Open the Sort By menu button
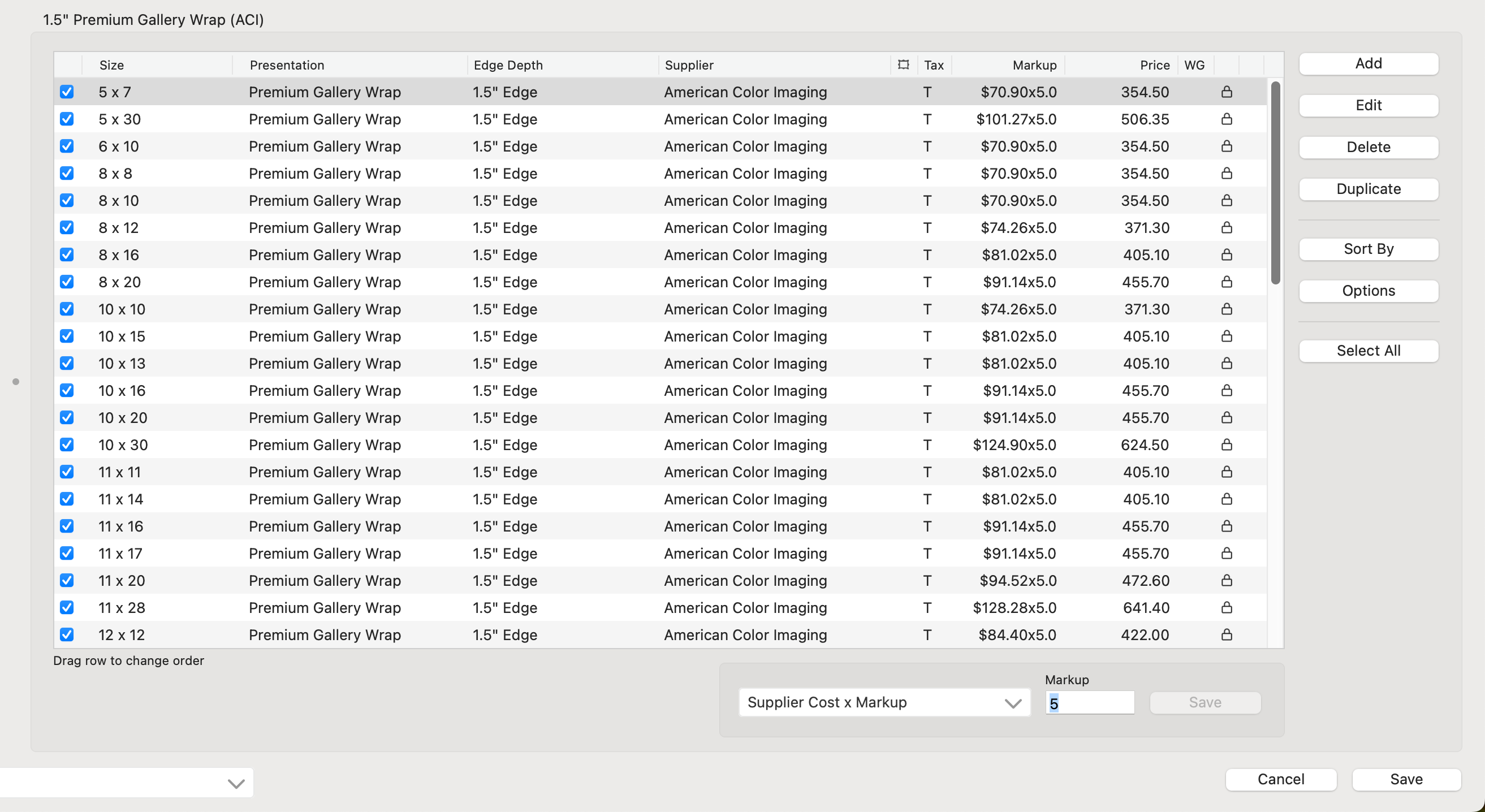1485x812 pixels. click(1368, 249)
